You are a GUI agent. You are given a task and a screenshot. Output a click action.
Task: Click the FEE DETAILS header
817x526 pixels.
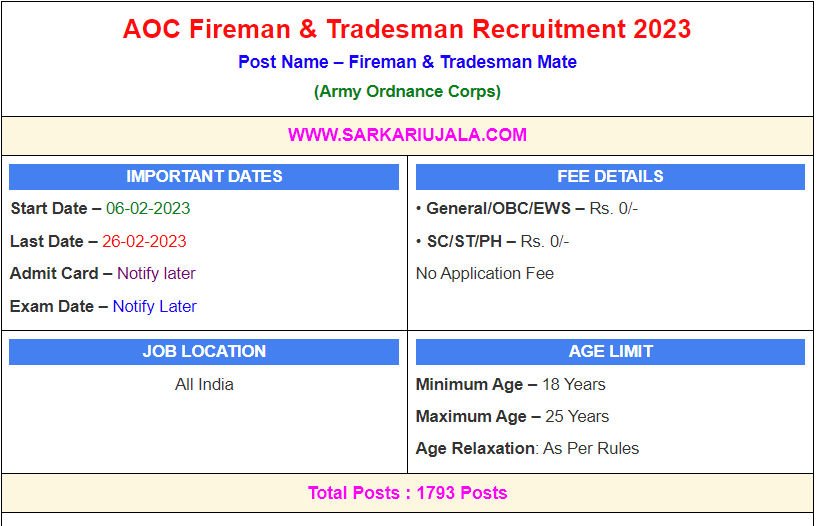pyautogui.click(x=610, y=177)
